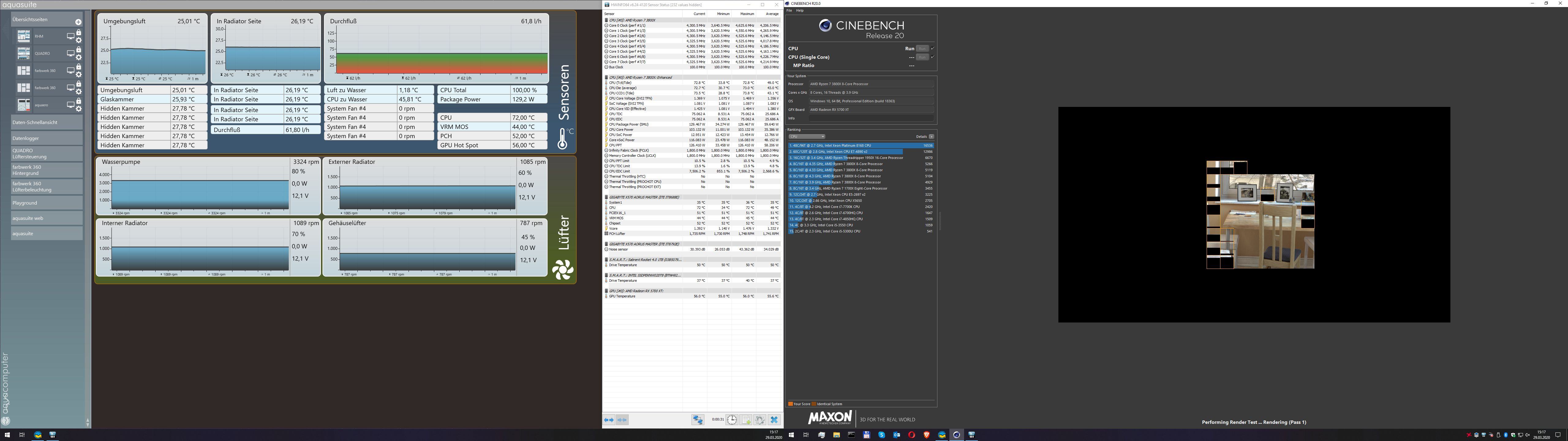Expand the aquasuite web section
Screen dimensions: 1568x441
pos(46,218)
